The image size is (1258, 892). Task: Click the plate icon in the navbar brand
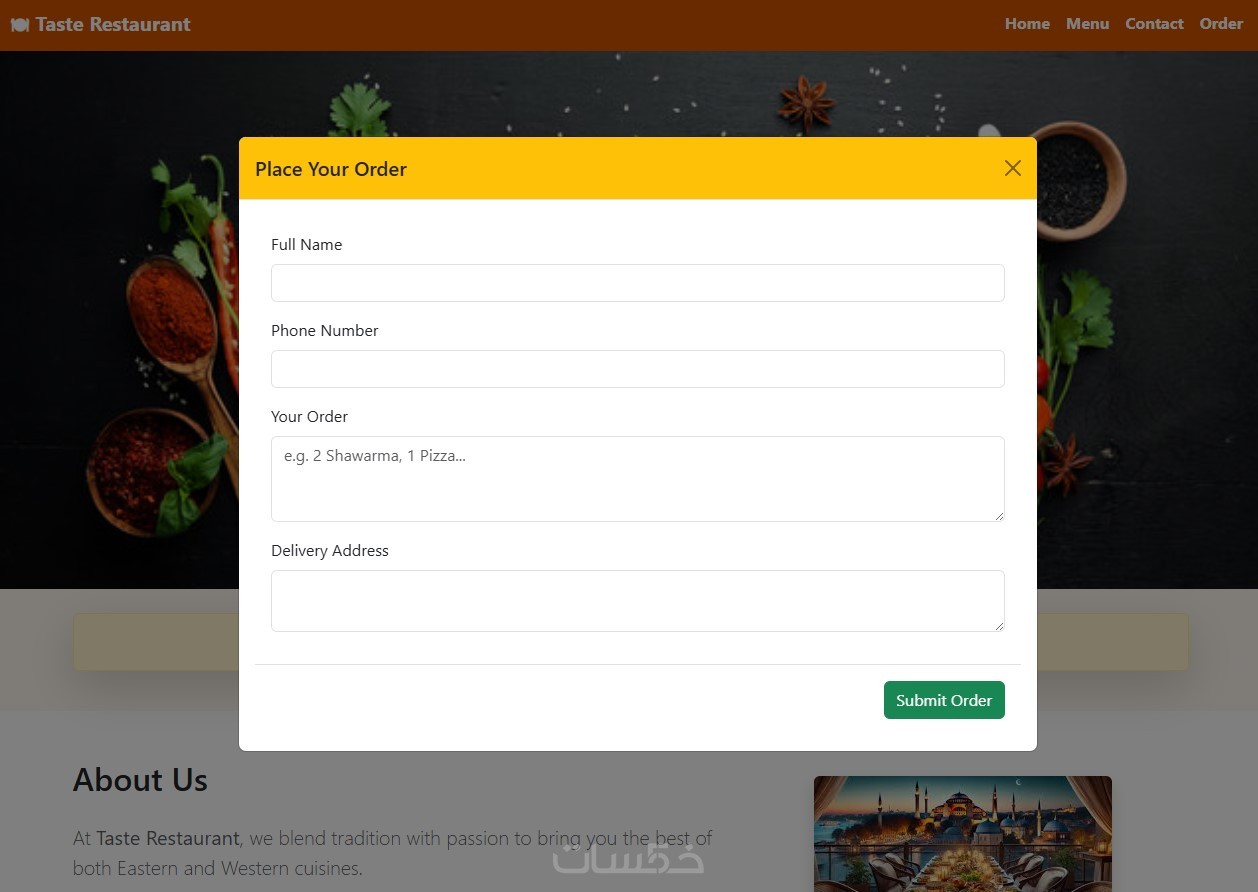coord(20,24)
